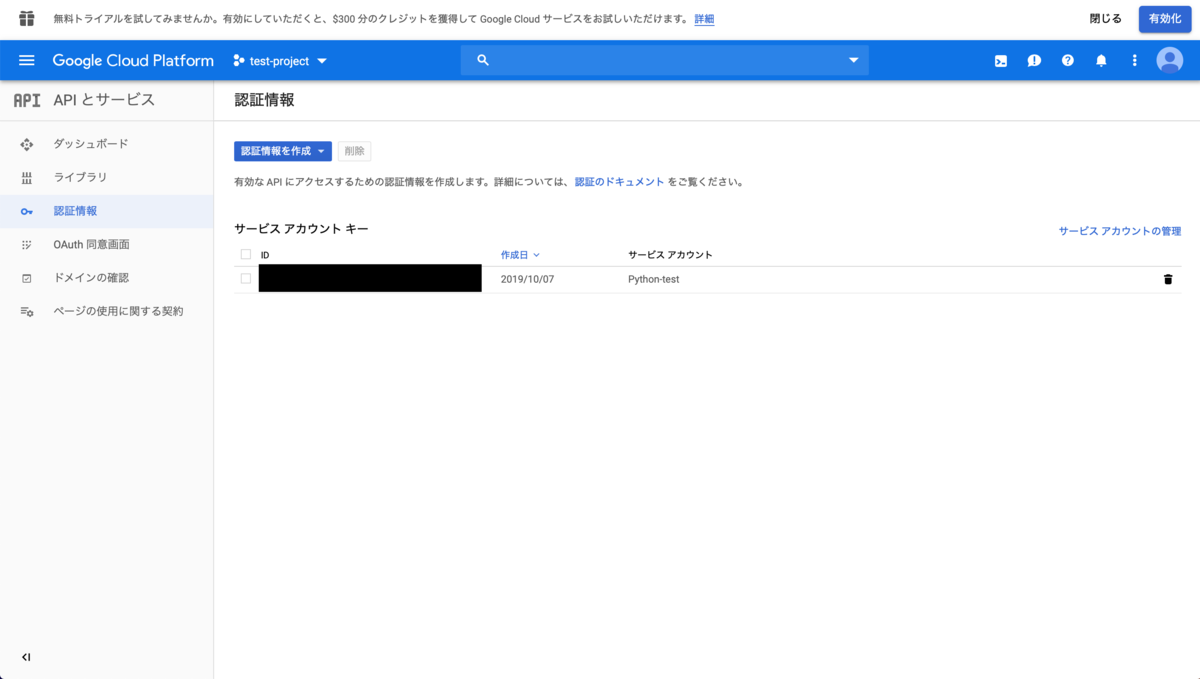This screenshot has width=1200, height=679.
Task: View notifications via the bell icon
Action: (1101, 60)
